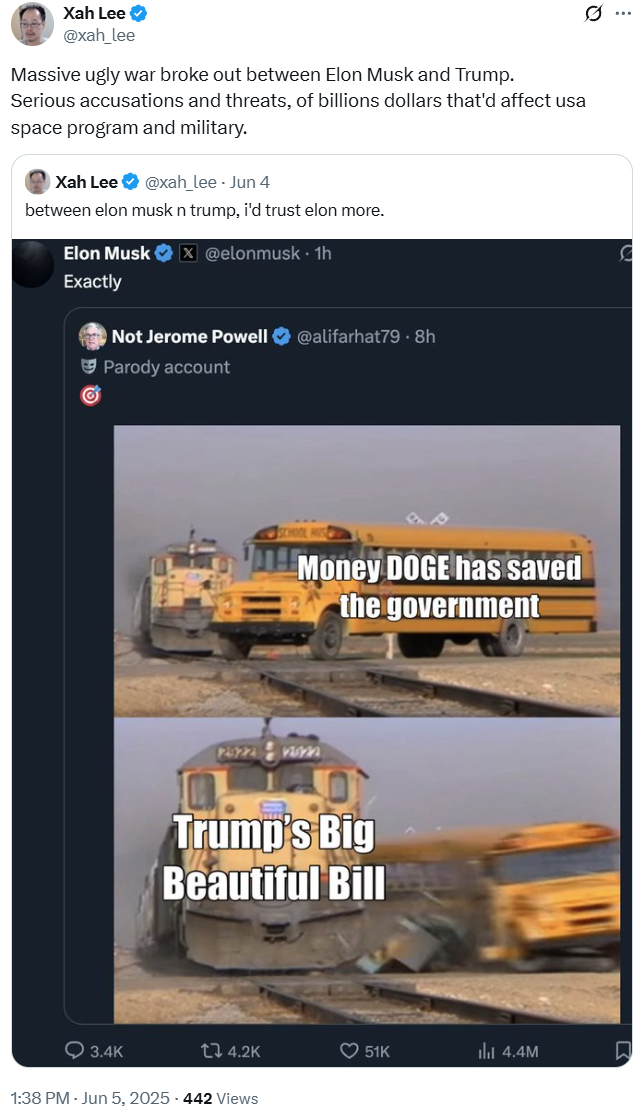Open the 1:38 PM Jun 5, 2025 timestamp
643x1114 pixels.
pyautogui.click(x=90, y=1098)
